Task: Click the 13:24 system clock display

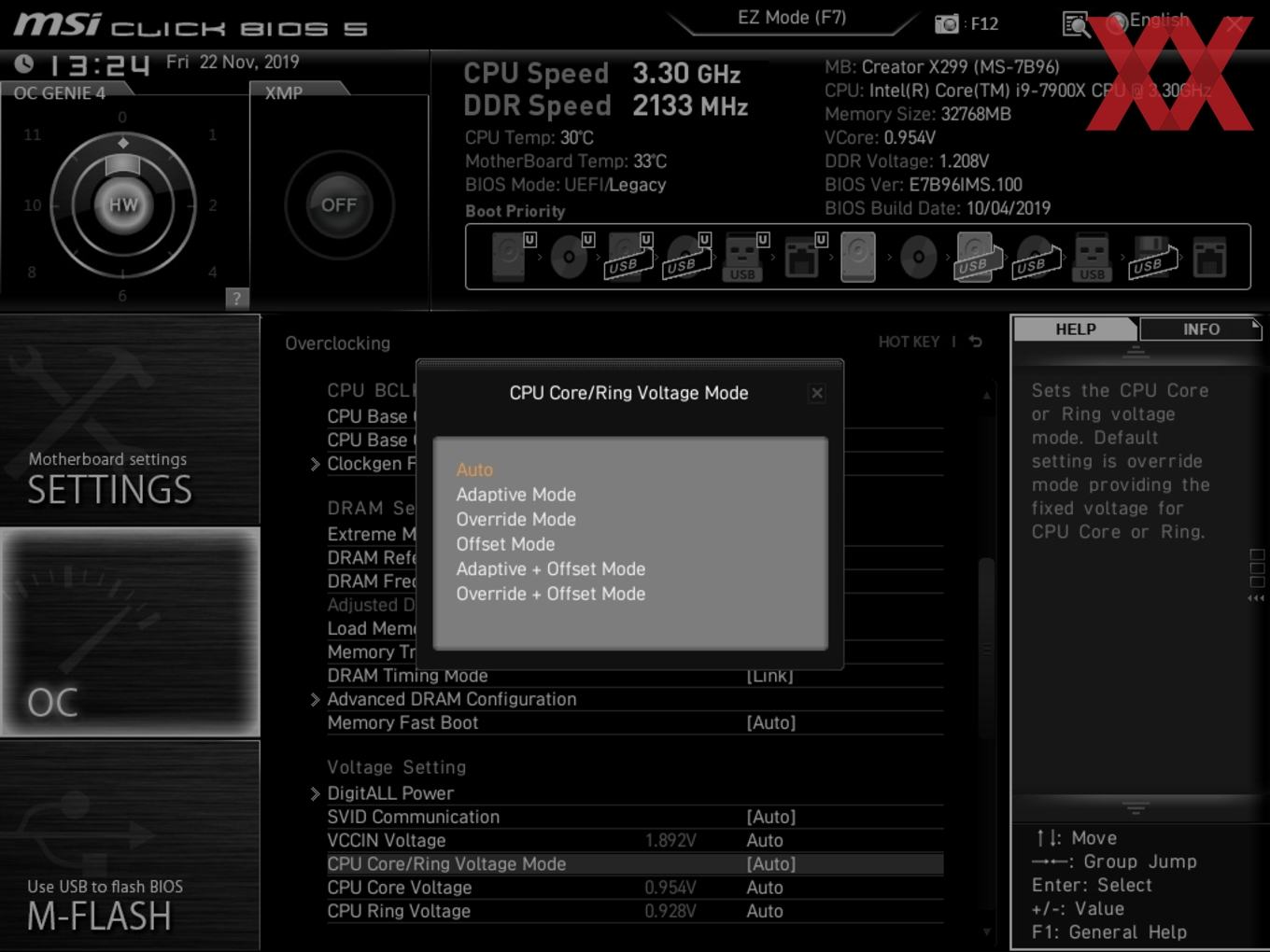Action: 98,65
